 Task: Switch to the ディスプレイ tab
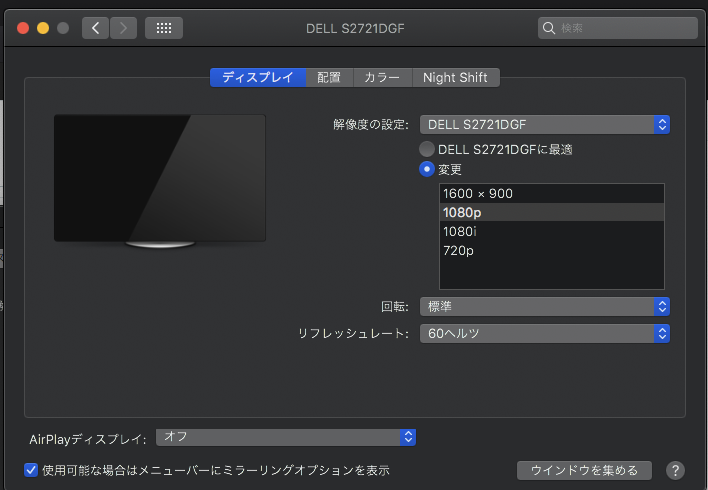point(258,77)
